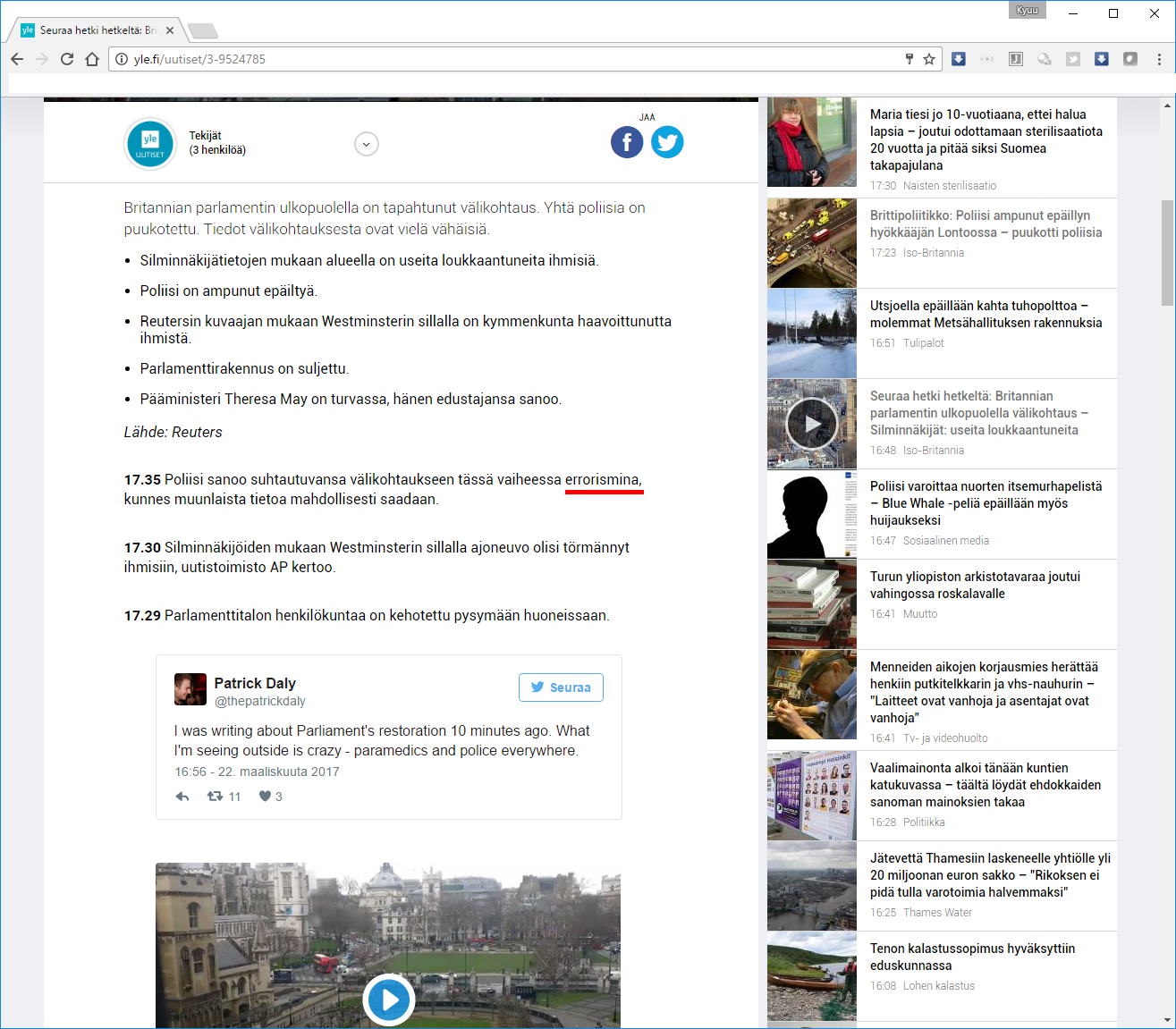
Task: Open the Chrome three-dot menu
Action: (x=1159, y=59)
